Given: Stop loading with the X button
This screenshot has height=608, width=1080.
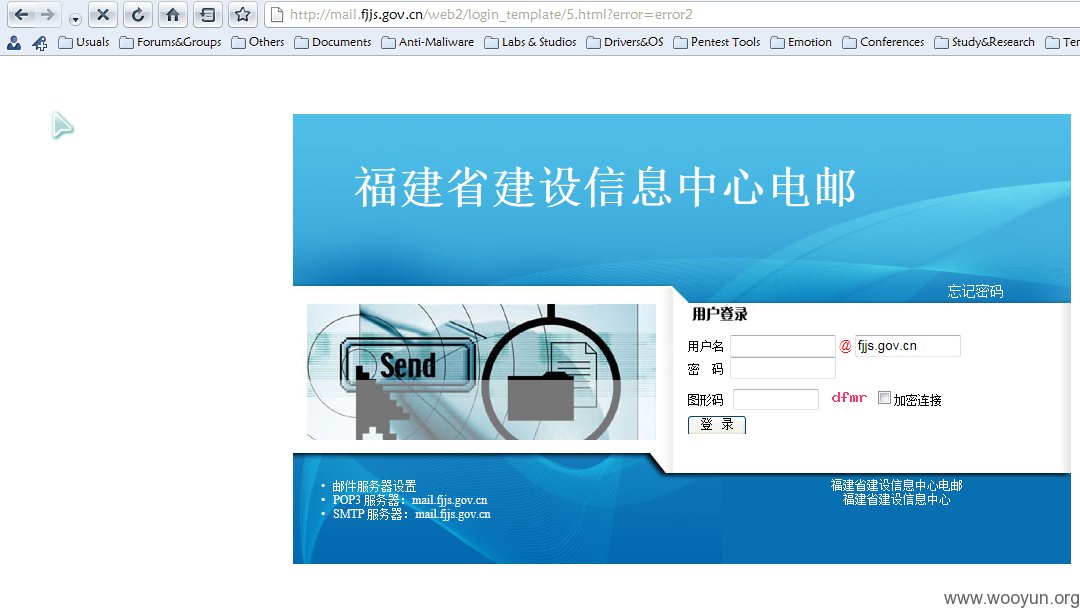Looking at the screenshot, I should tap(103, 14).
